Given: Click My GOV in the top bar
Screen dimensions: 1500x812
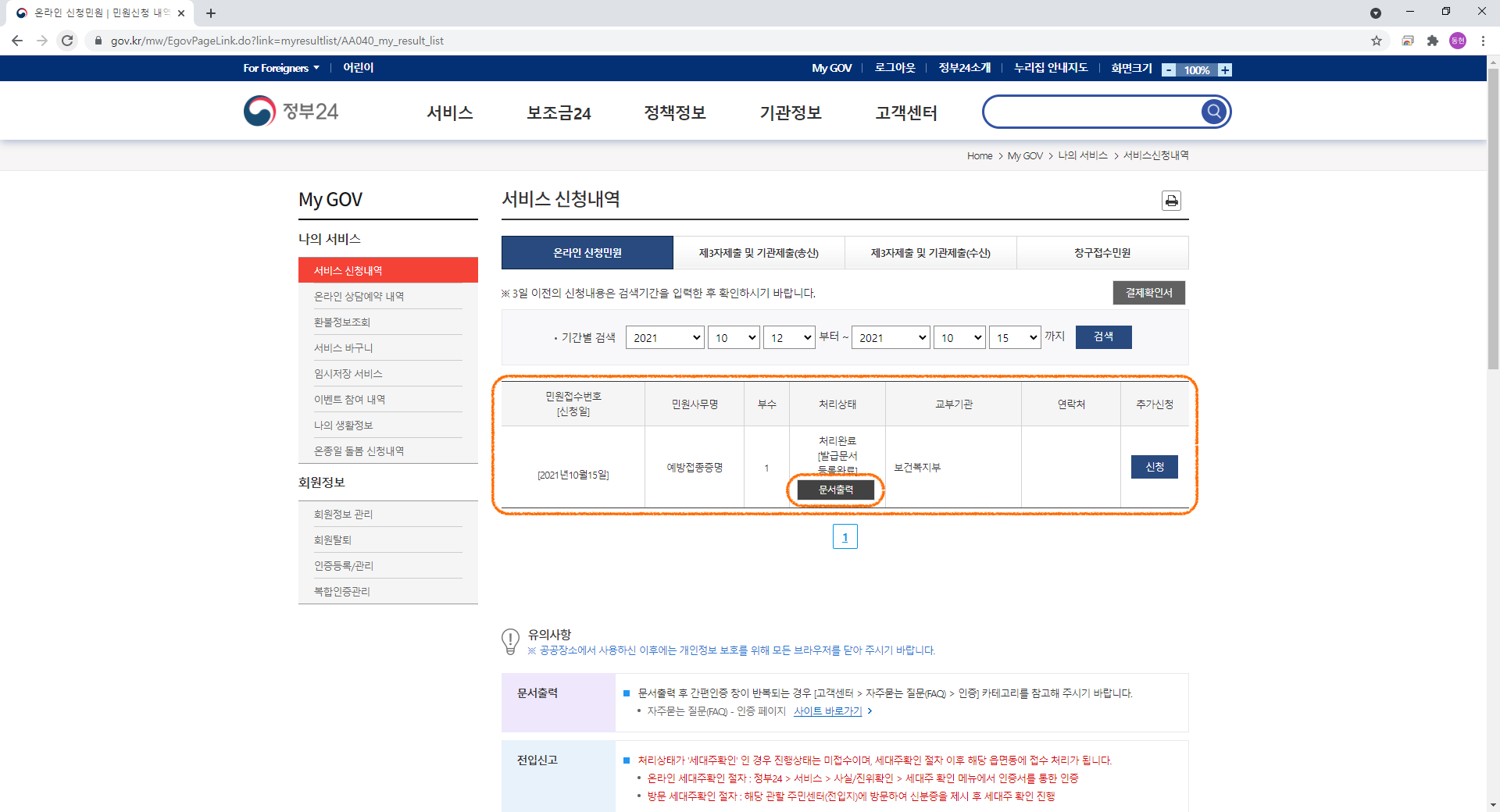Looking at the screenshot, I should (x=831, y=68).
